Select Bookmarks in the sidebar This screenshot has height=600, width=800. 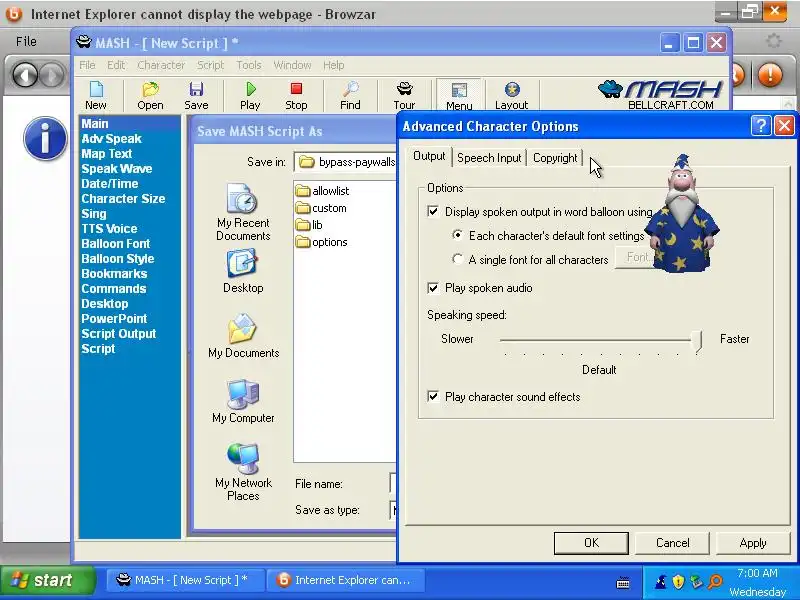[114, 274]
